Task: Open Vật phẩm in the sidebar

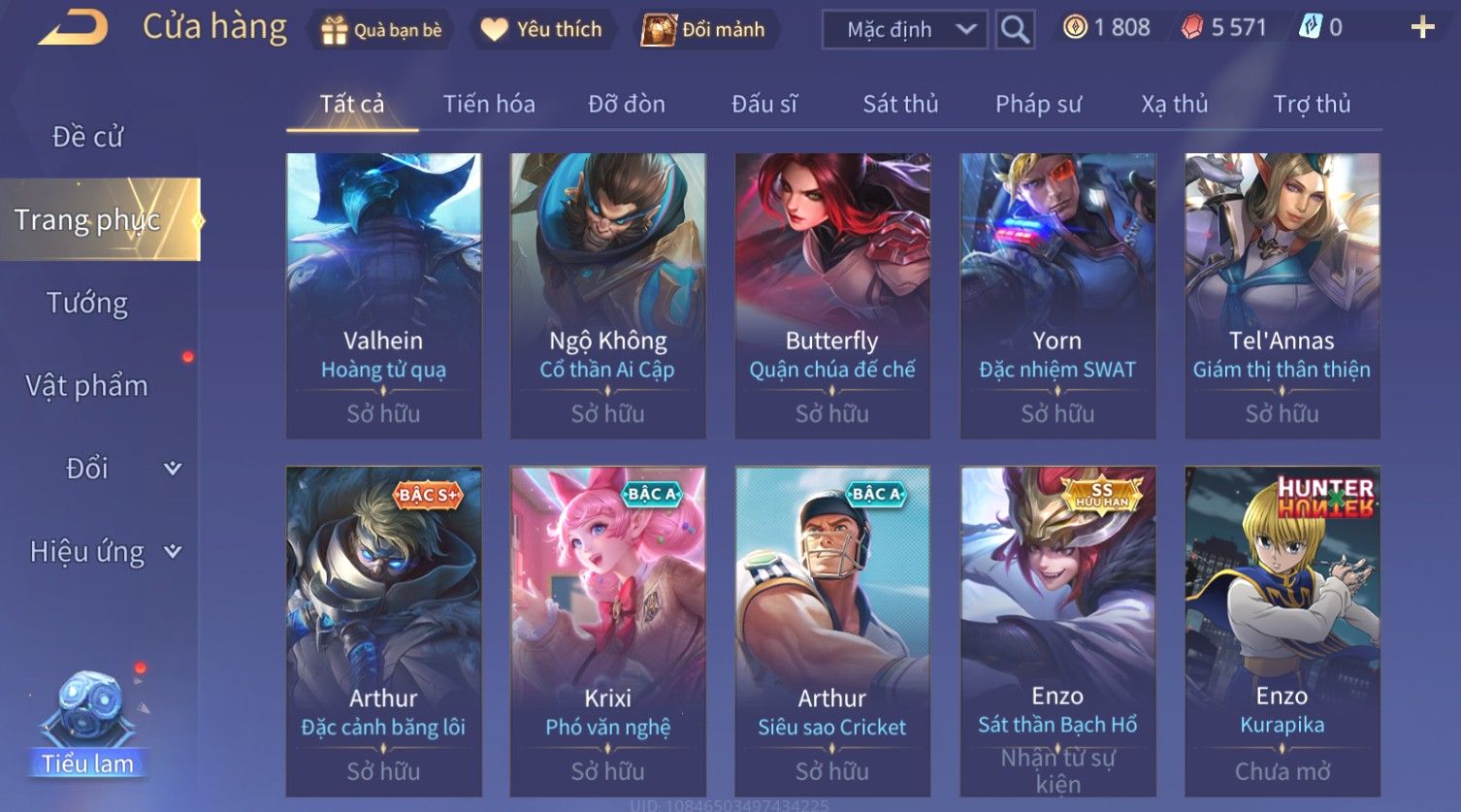Action: click(x=87, y=386)
